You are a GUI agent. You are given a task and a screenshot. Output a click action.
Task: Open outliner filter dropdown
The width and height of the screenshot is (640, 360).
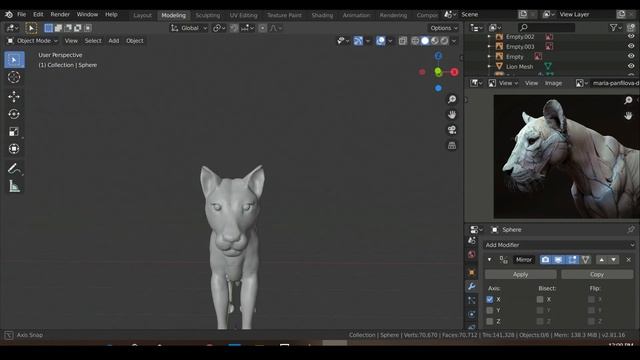click(x=616, y=28)
